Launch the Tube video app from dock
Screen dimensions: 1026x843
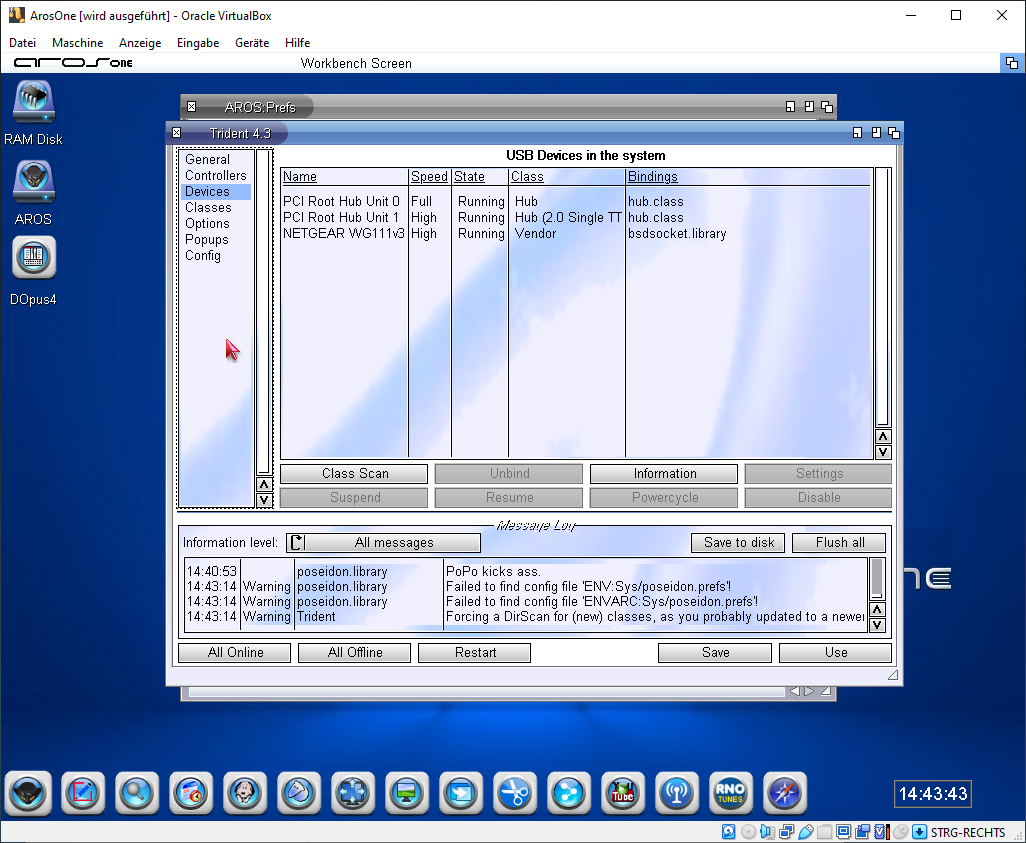coord(623,793)
